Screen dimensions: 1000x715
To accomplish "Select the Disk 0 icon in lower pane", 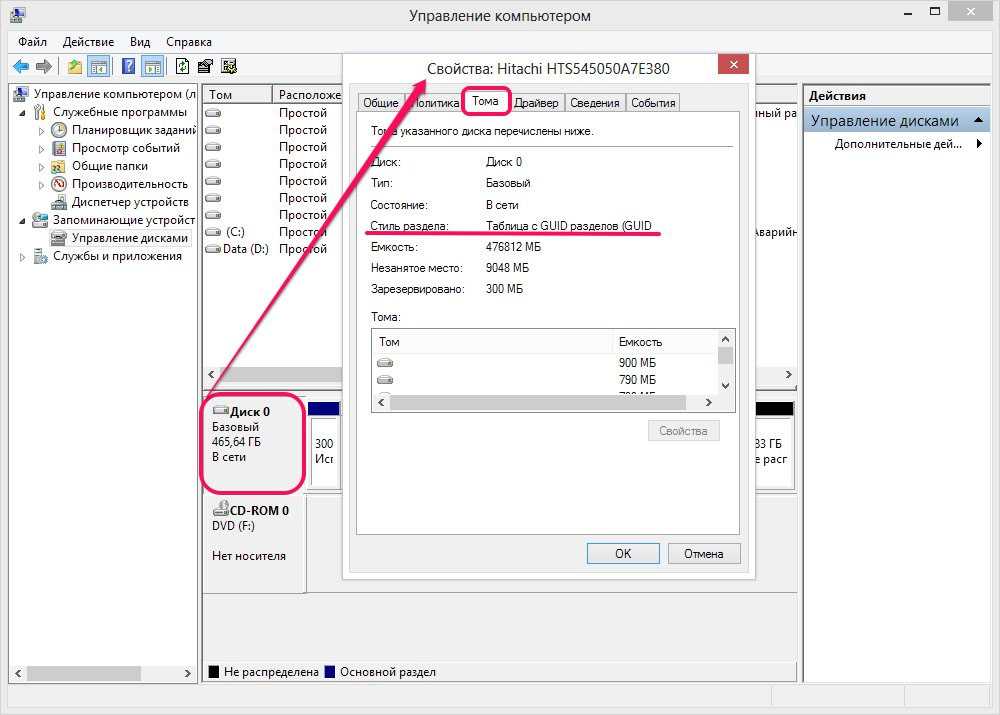I will pos(220,411).
